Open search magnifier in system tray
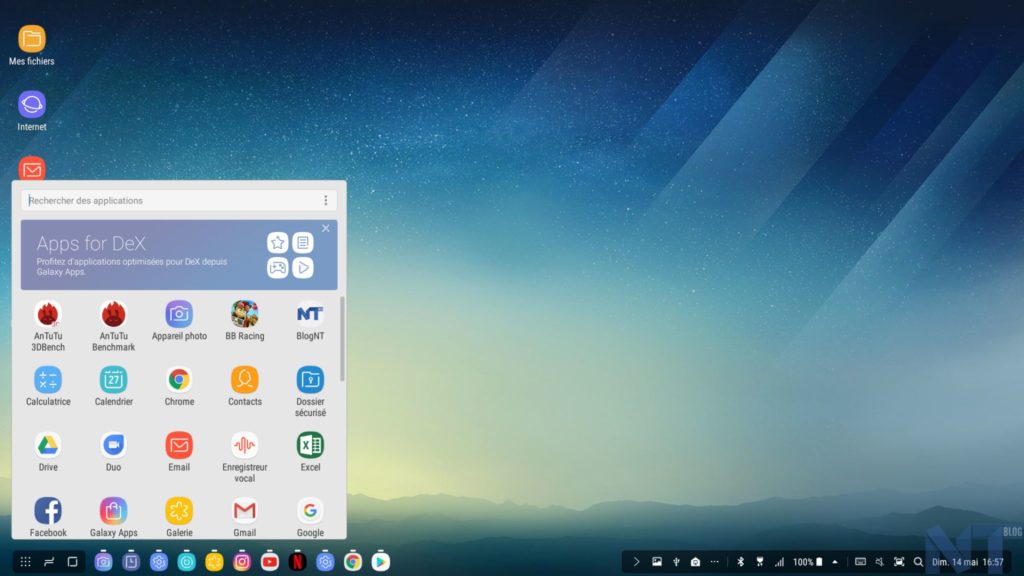 [x=918, y=562]
